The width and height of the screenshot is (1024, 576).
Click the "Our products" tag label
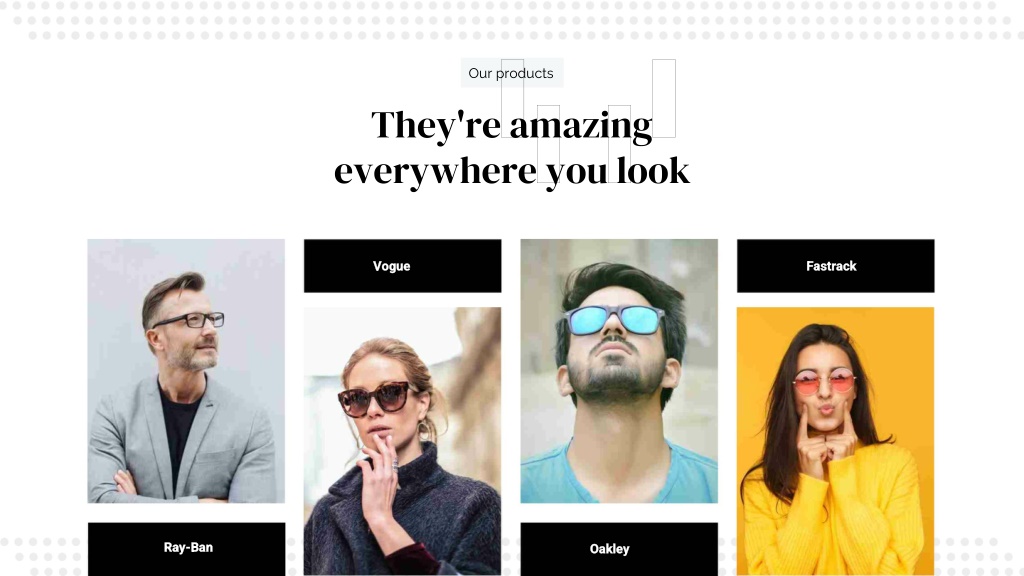point(511,73)
